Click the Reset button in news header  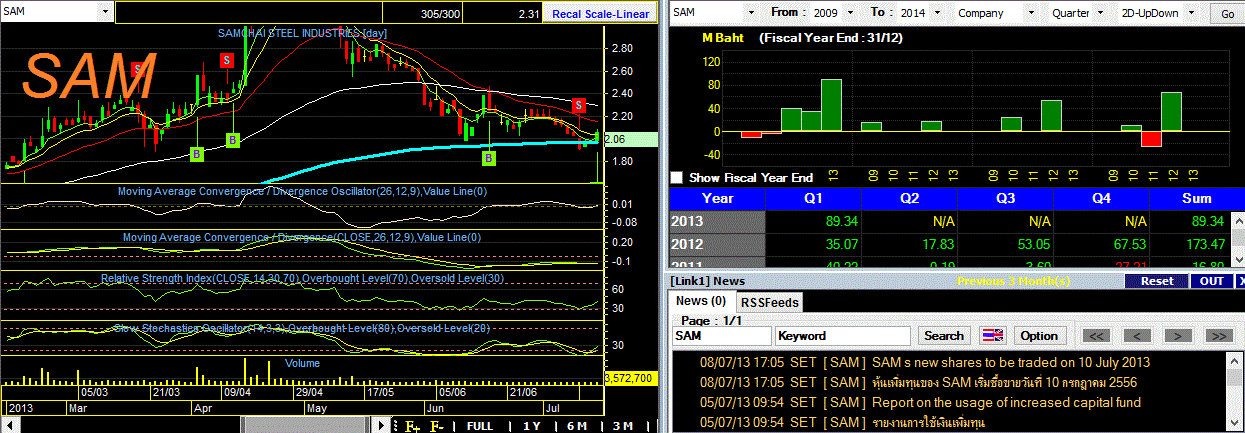click(x=1157, y=281)
